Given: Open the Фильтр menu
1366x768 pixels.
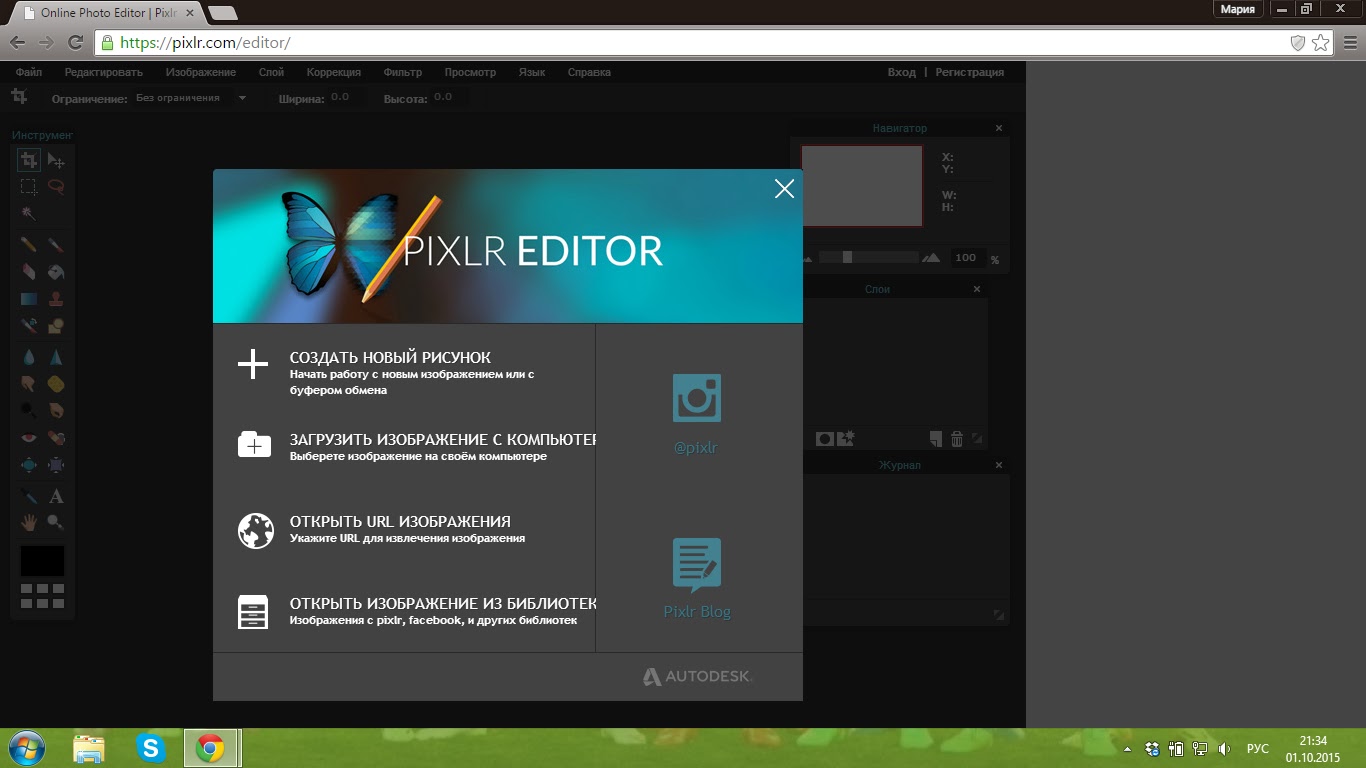Looking at the screenshot, I should [402, 72].
